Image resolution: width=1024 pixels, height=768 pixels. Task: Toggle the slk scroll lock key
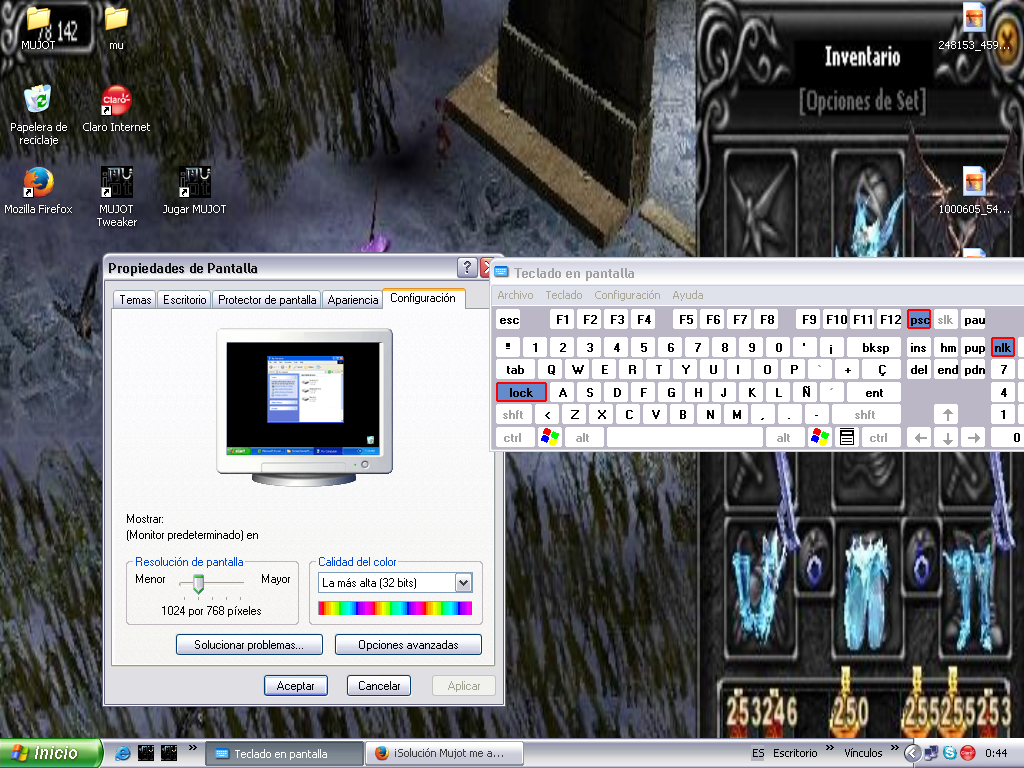point(946,320)
